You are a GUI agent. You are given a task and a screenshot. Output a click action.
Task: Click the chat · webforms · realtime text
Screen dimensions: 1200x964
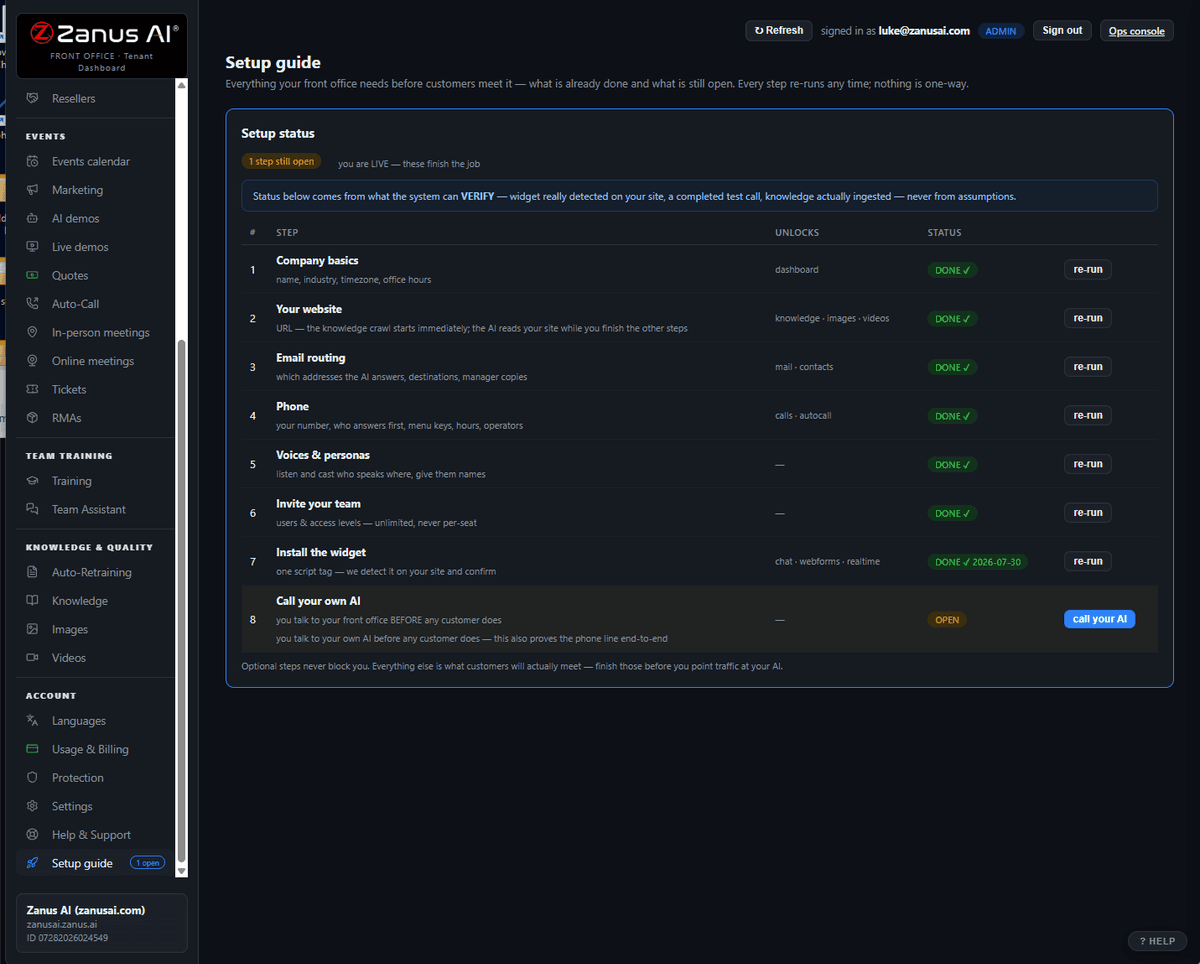coord(825,562)
